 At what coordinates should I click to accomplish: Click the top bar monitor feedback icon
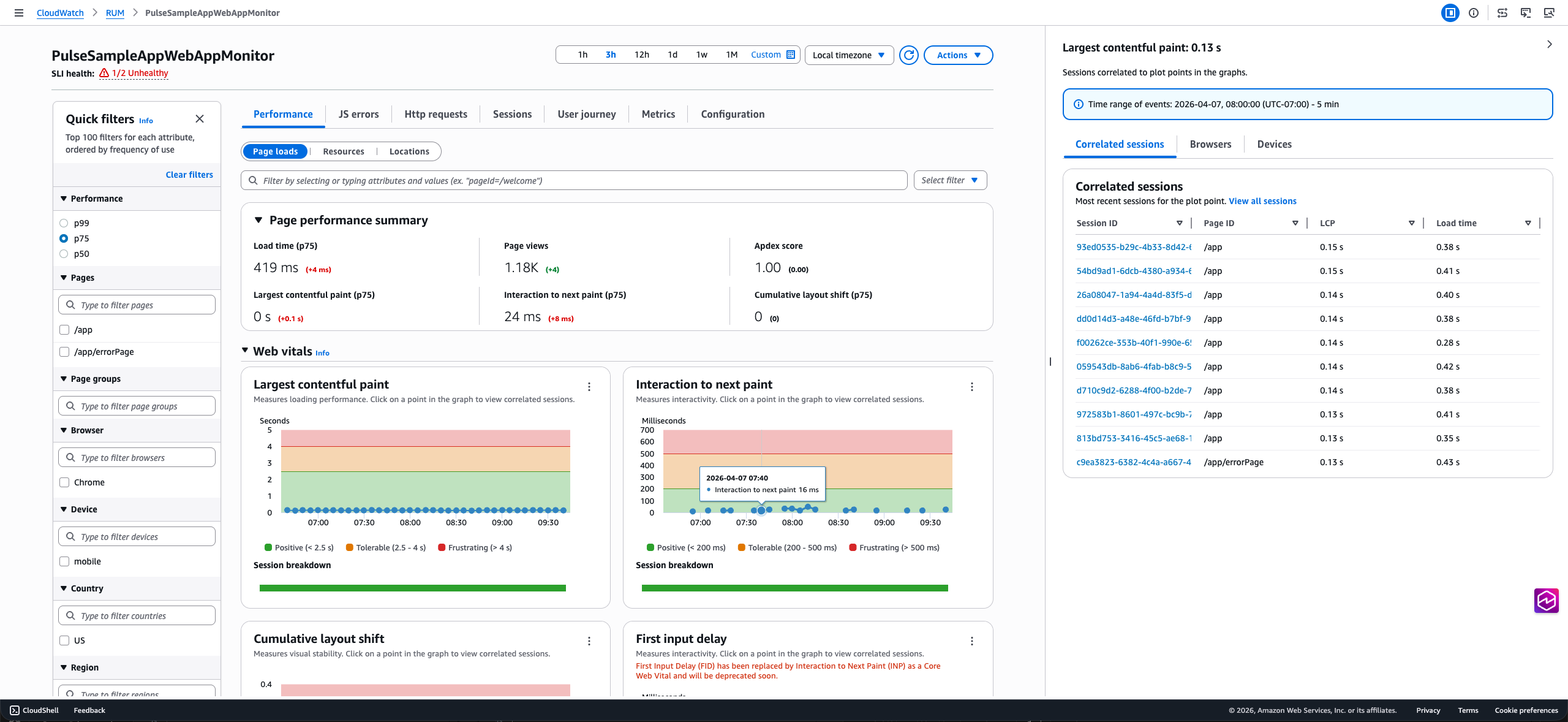[1526, 13]
